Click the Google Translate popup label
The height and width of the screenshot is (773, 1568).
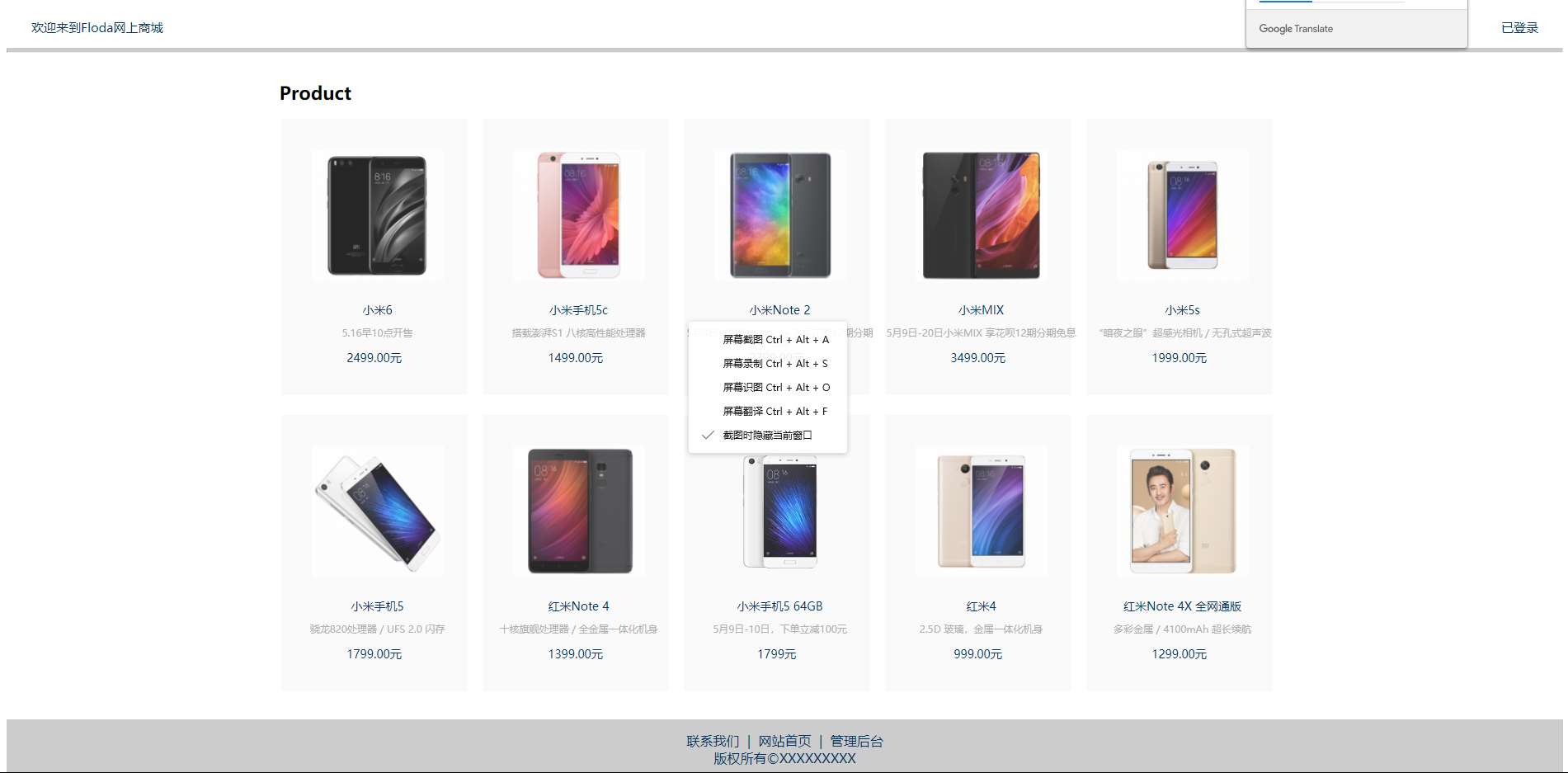[x=1296, y=29]
